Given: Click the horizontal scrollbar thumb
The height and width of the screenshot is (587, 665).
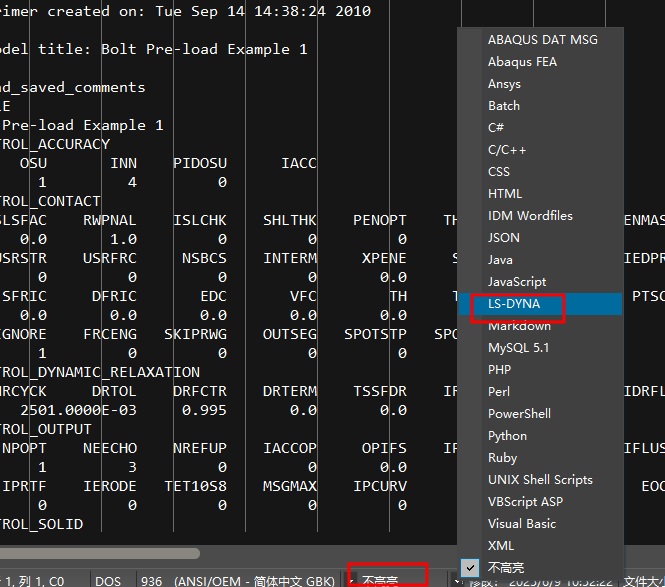Looking at the screenshot, I should (100, 553).
